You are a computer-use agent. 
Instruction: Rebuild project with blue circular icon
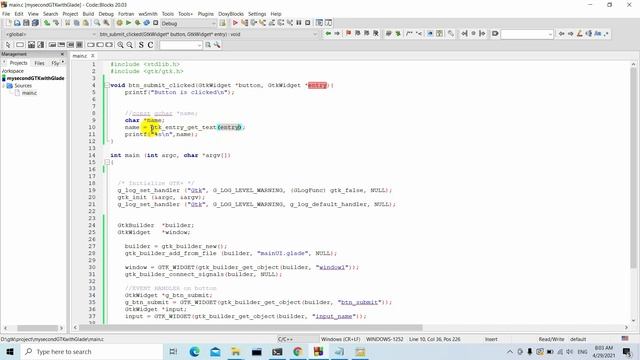[147, 23]
